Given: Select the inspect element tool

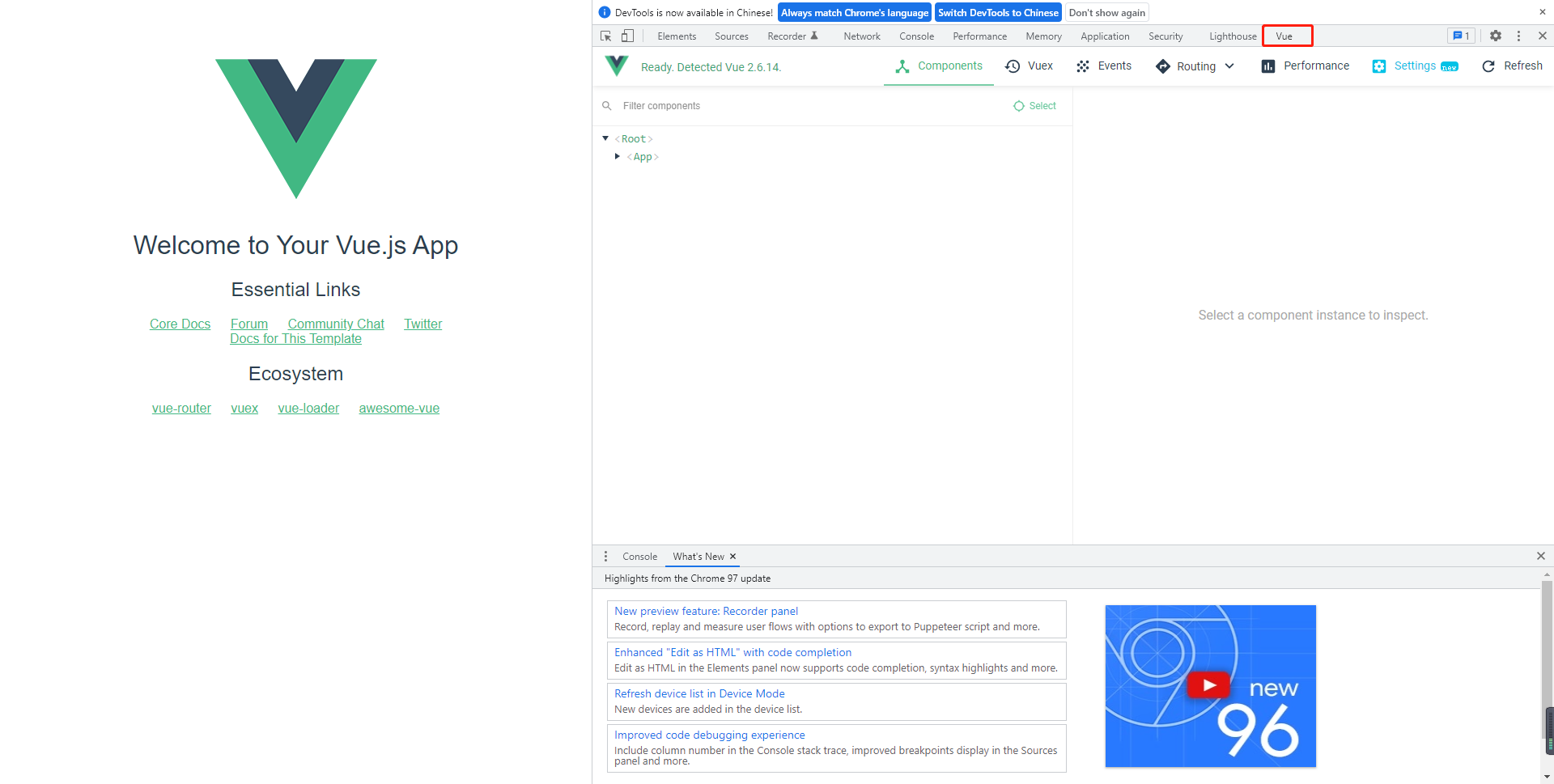Looking at the screenshot, I should [x=605, y=36].
